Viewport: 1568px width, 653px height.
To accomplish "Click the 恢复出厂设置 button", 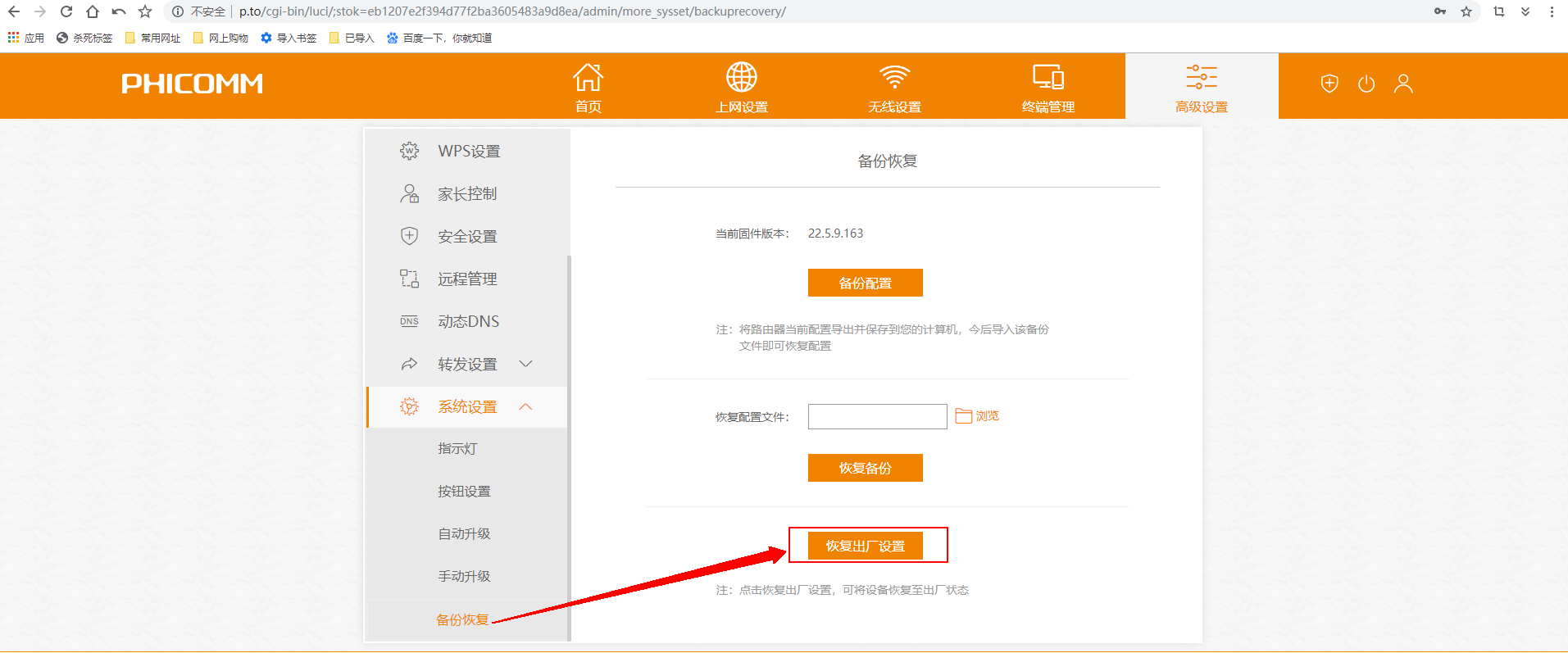I will (x=866, y=546).
